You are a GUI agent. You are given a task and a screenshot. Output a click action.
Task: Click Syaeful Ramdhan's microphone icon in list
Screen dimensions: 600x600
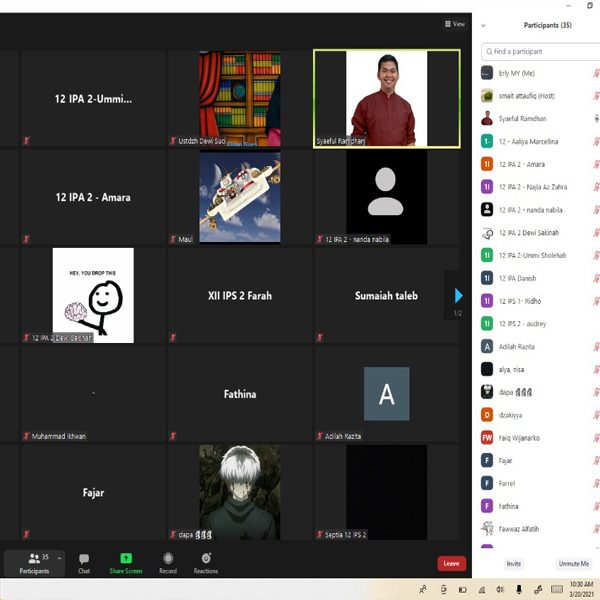point(595,119)
